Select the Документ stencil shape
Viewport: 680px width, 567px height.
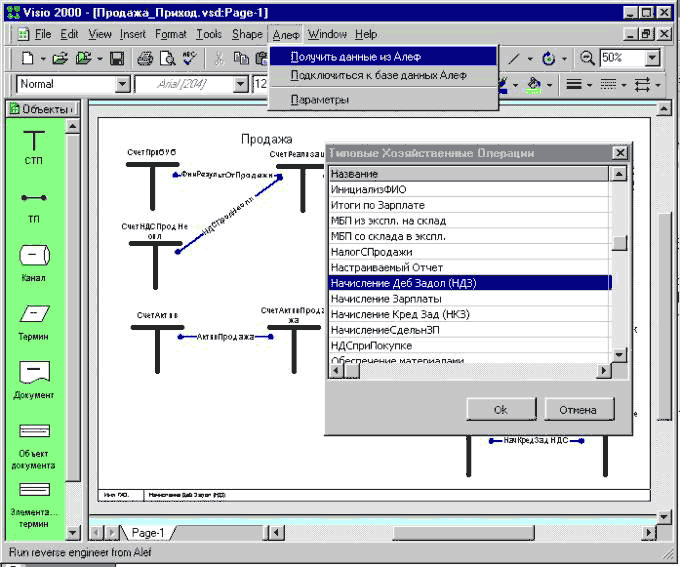pos(34,380)
